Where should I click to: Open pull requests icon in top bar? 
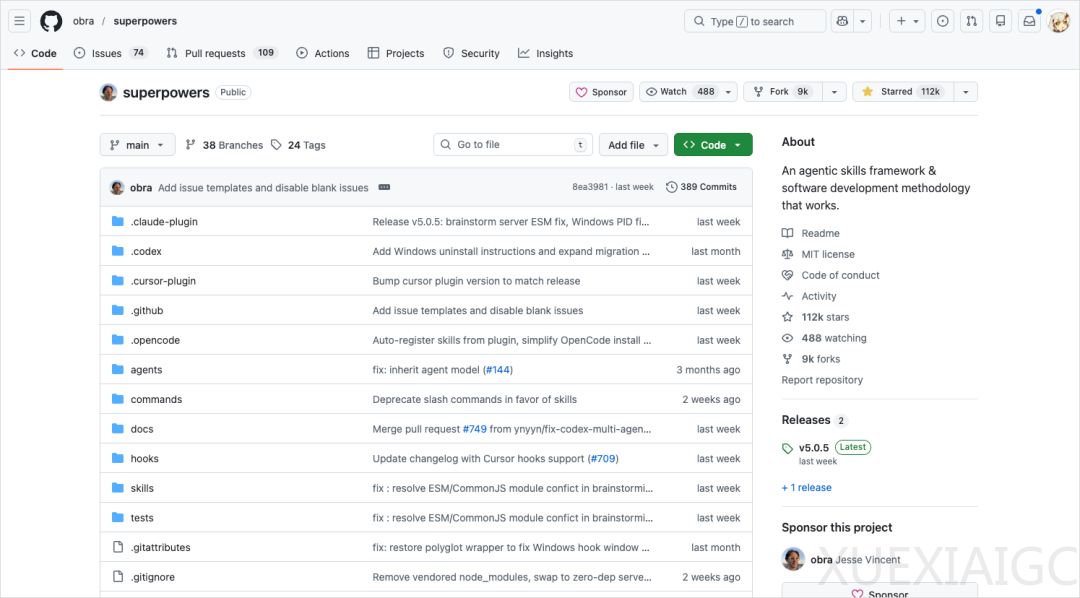(971, 21)
